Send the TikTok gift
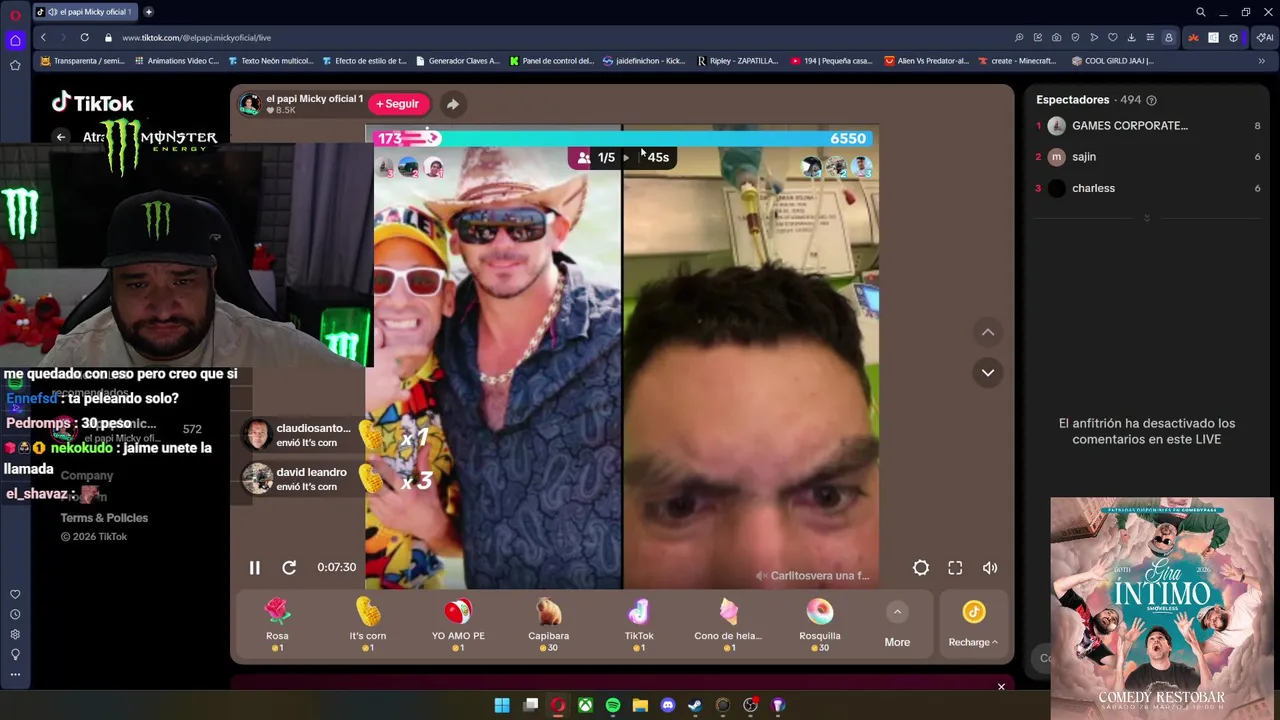The image size is (1280, 720). [x=639, y=625]
